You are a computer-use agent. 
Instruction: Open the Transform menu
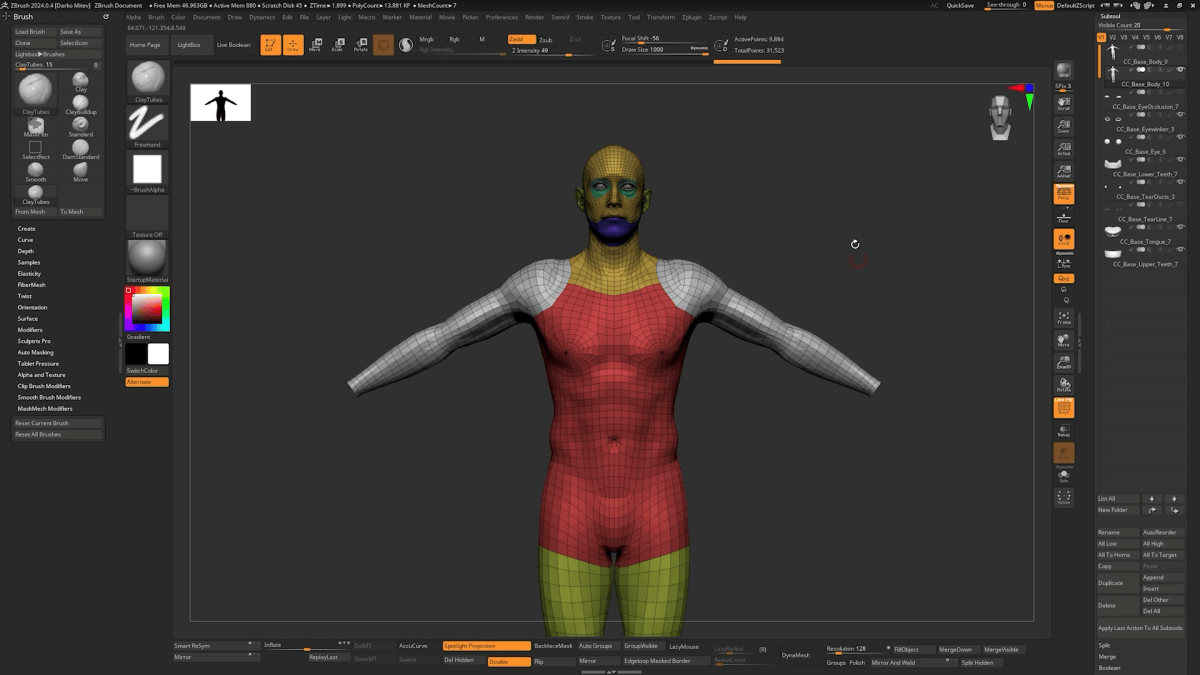[661, 17]
